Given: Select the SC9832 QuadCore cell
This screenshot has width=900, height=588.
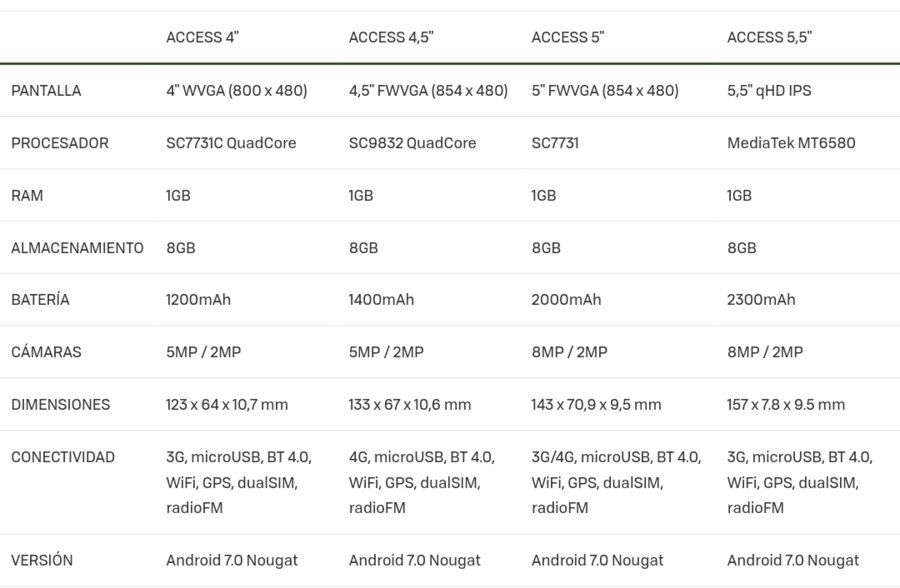Looking at the screenshot, I should (412, 143).
